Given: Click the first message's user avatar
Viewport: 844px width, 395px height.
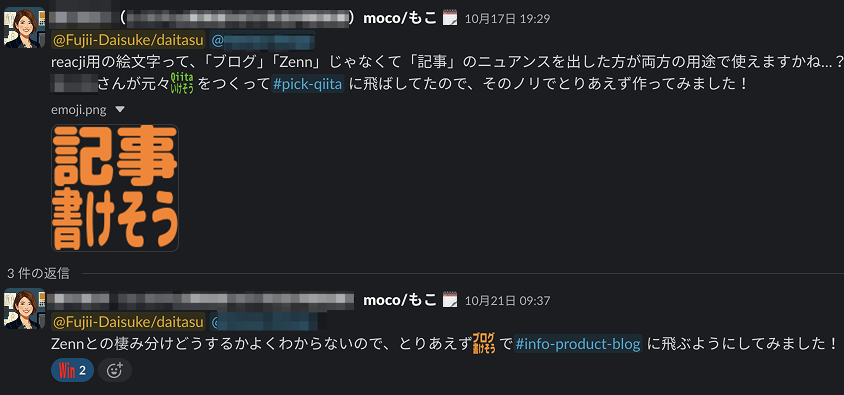Looking at the screenshot, I should [24, 27].
